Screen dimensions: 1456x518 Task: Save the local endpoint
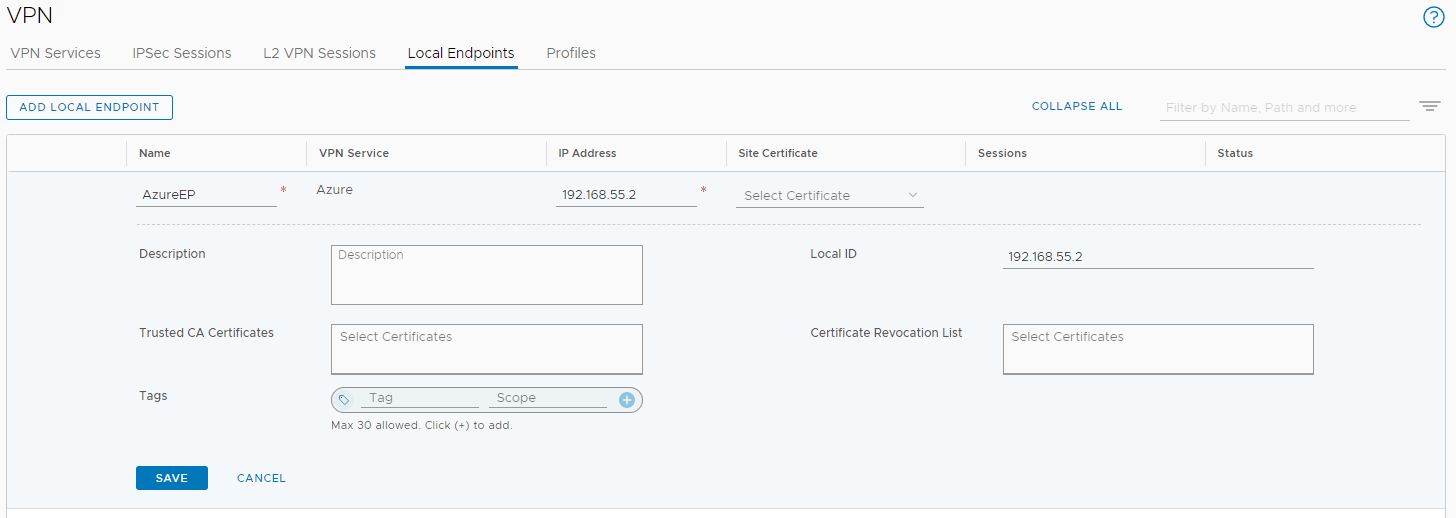[172, 478]
